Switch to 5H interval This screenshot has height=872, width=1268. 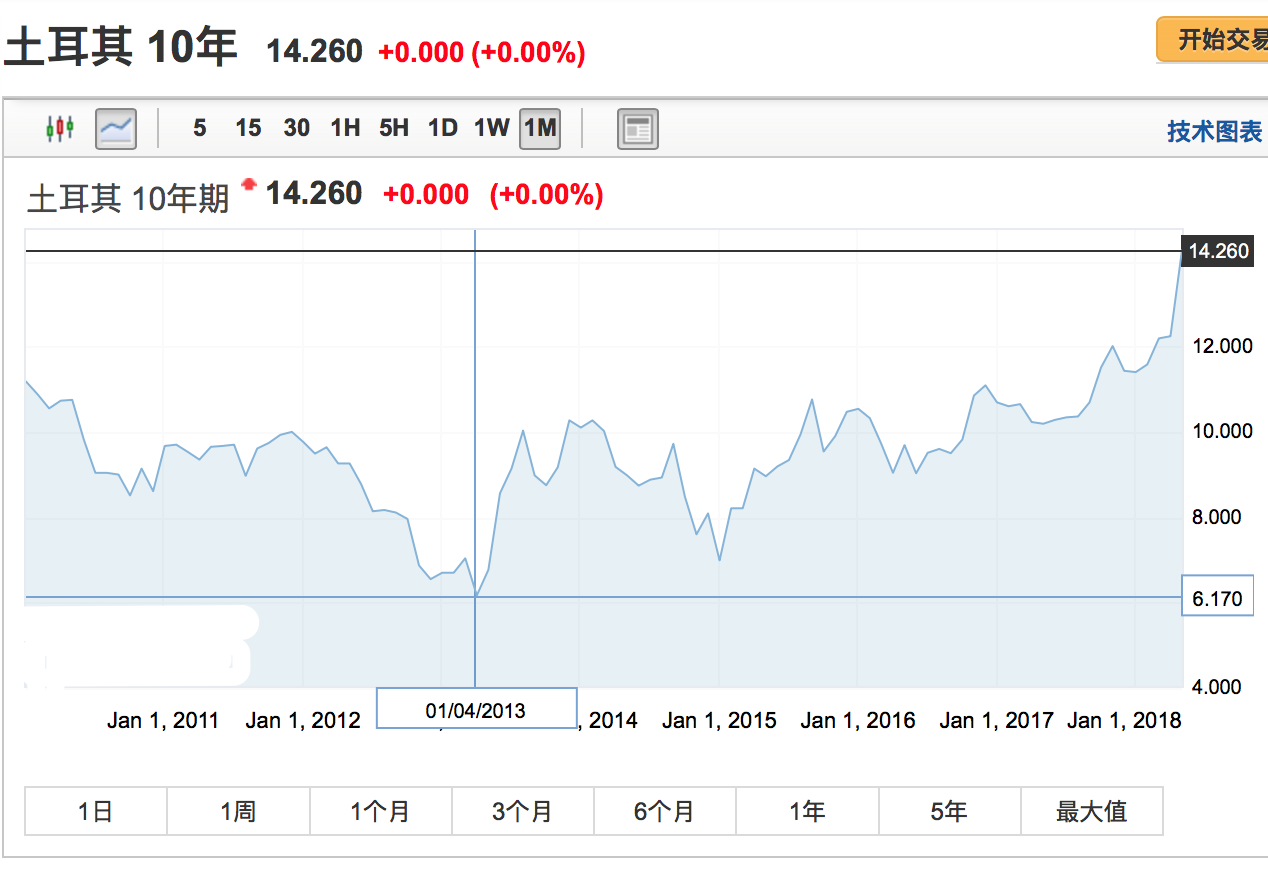[x=394, y=128]
